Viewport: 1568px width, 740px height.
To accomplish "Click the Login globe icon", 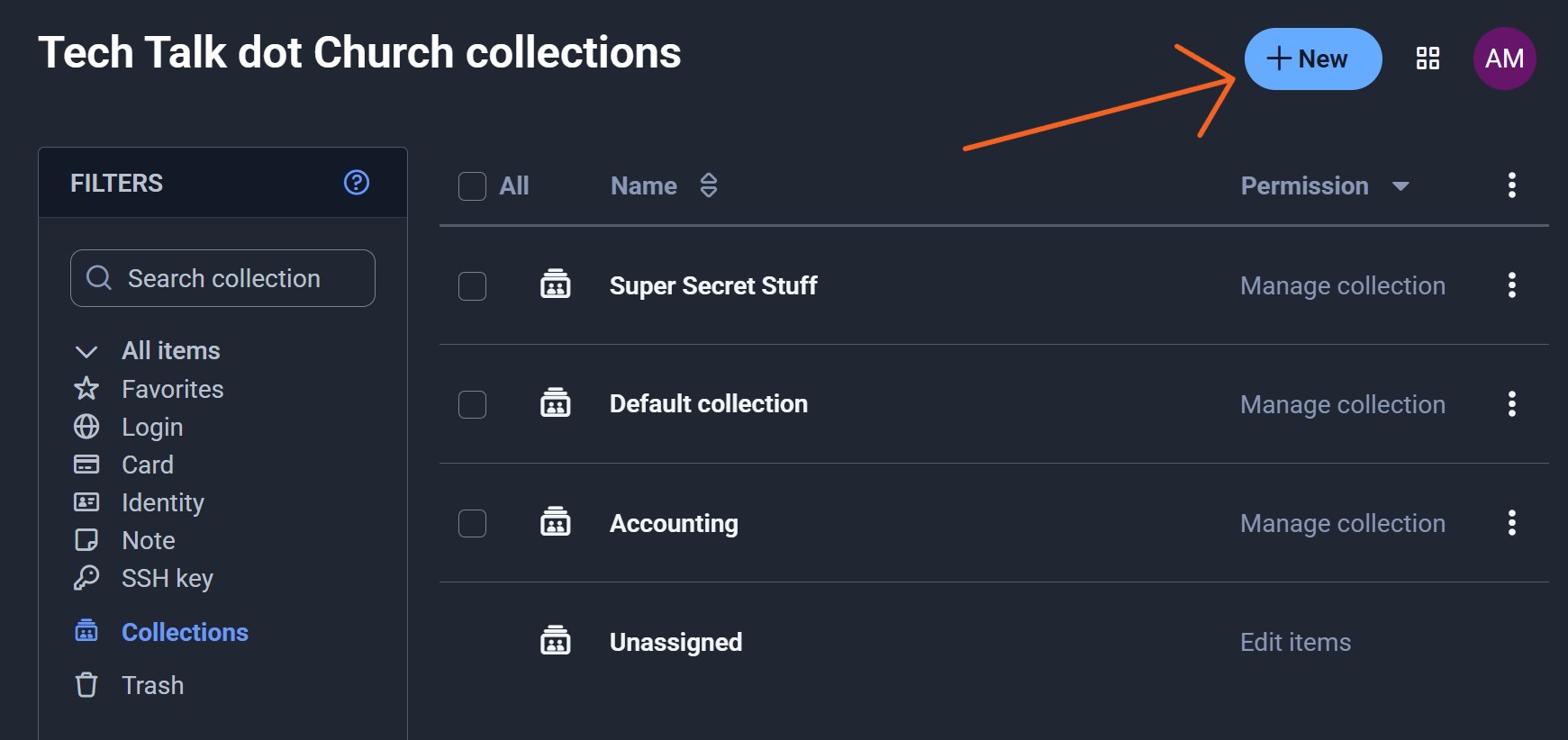I will tap(86, 427).
